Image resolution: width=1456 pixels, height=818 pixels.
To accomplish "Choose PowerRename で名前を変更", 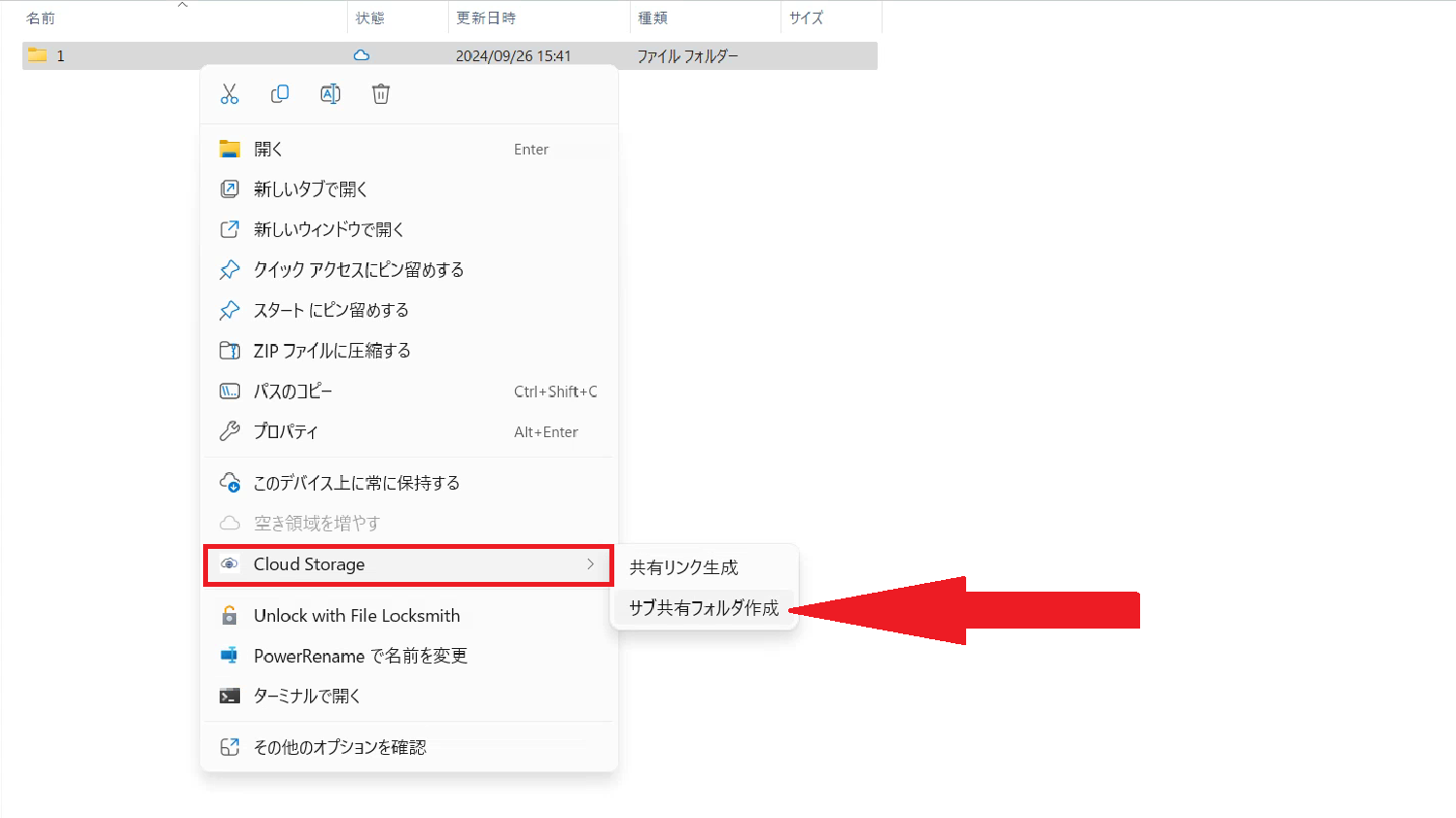I will [408, 656].
